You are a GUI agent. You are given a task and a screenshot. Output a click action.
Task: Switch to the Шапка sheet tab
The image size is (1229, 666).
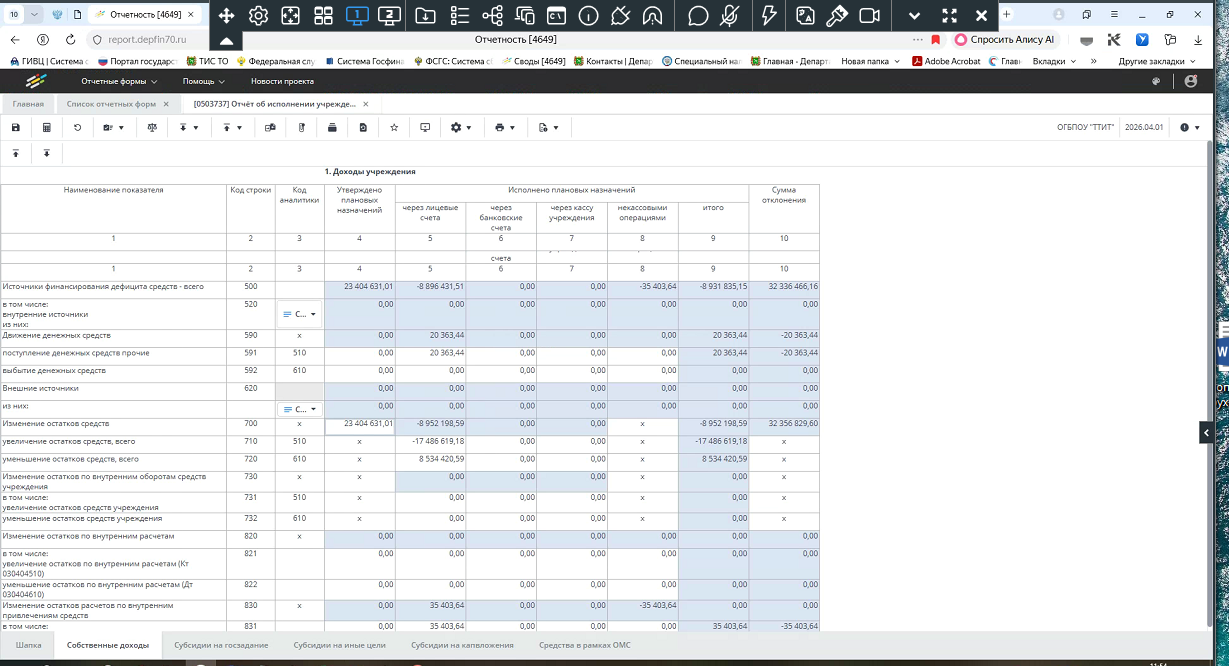tap(29, 645)
